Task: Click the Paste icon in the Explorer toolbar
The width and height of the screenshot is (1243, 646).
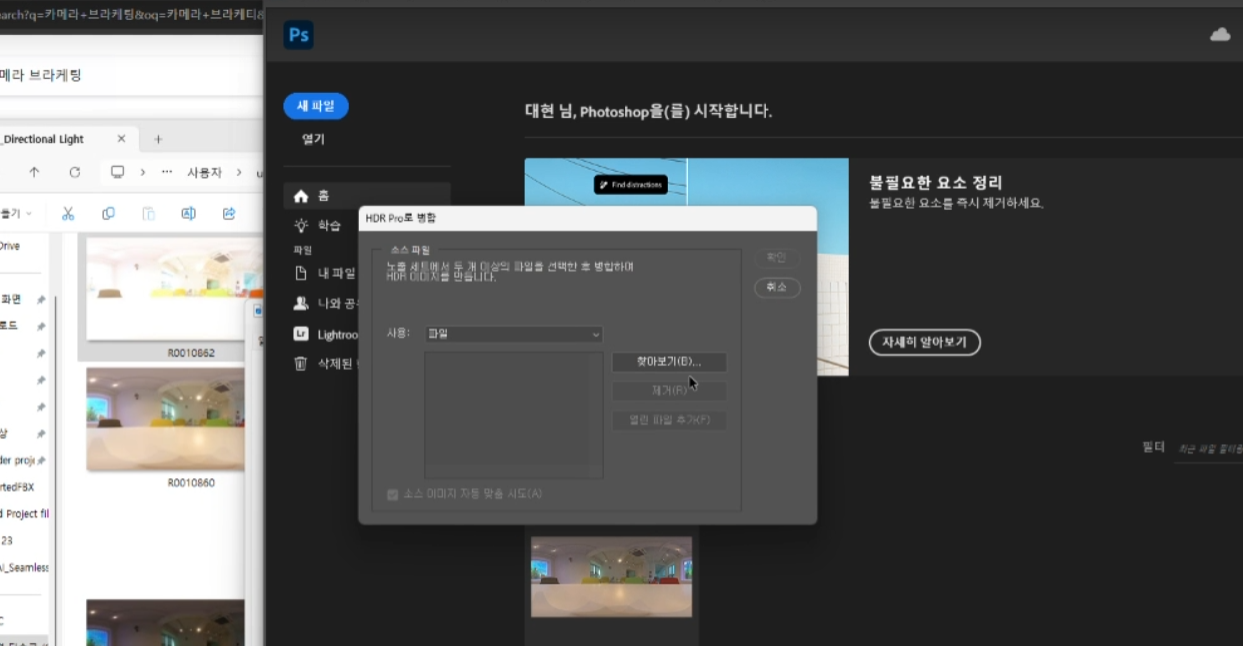Action: tap(148, 213)
